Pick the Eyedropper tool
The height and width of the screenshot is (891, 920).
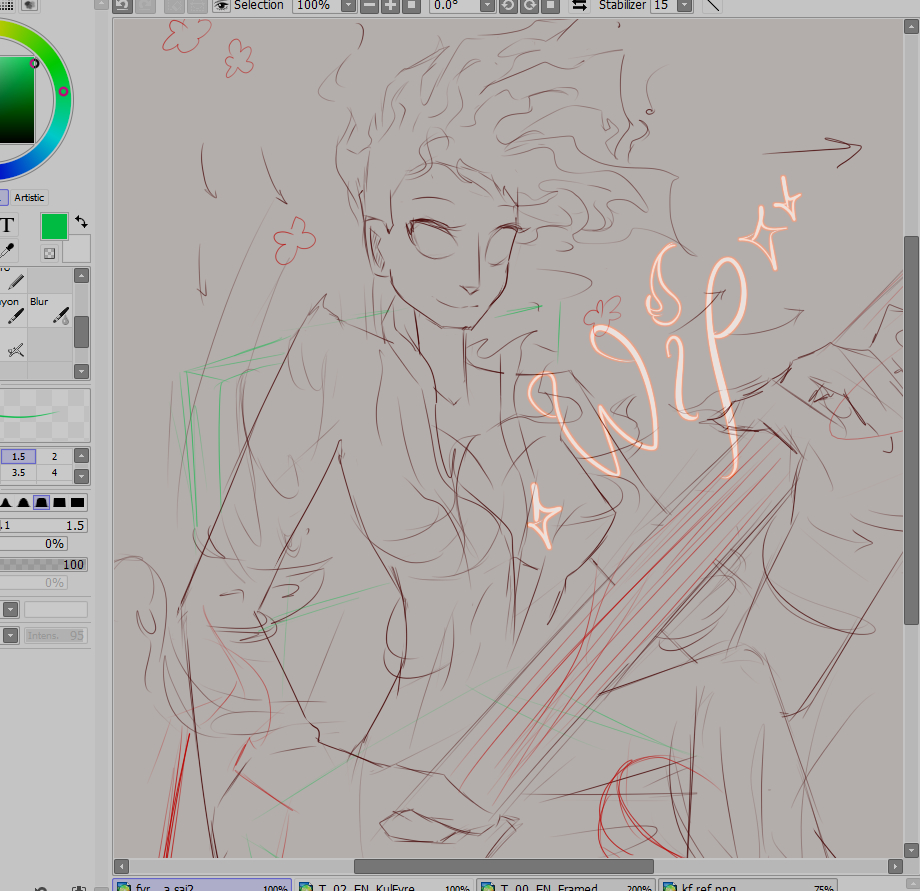click(x=8, y=251)
